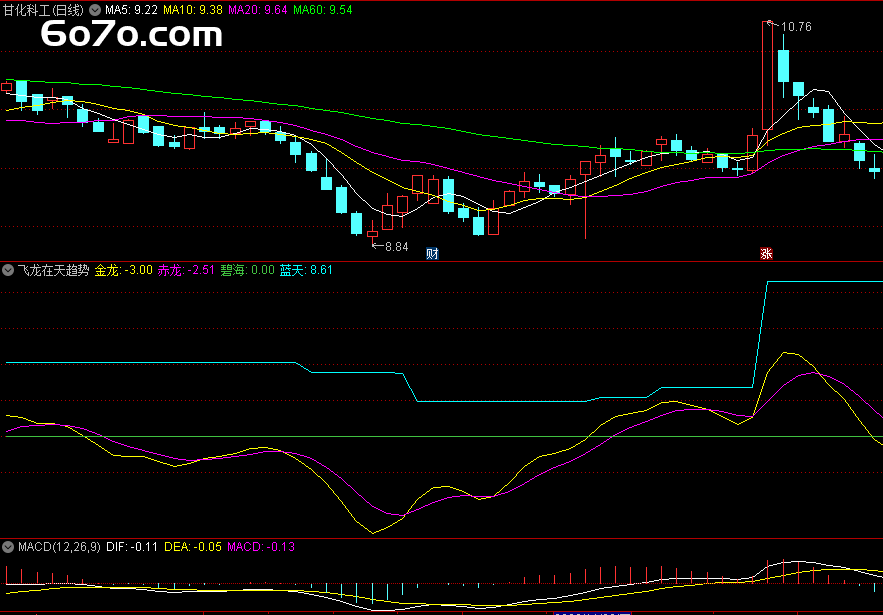Viewport: 883px width, 615px height.
Task: Click the MA20: 9.64 label
Action: (x=258, y=10)
